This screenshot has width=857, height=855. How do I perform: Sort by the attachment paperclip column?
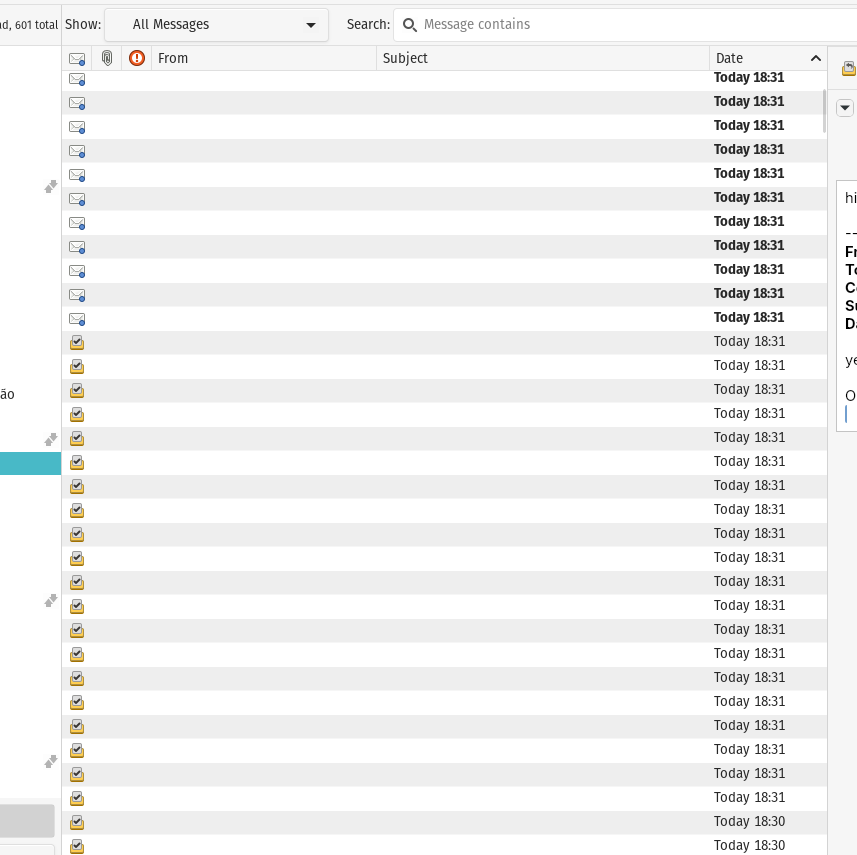tap(107, 58)
